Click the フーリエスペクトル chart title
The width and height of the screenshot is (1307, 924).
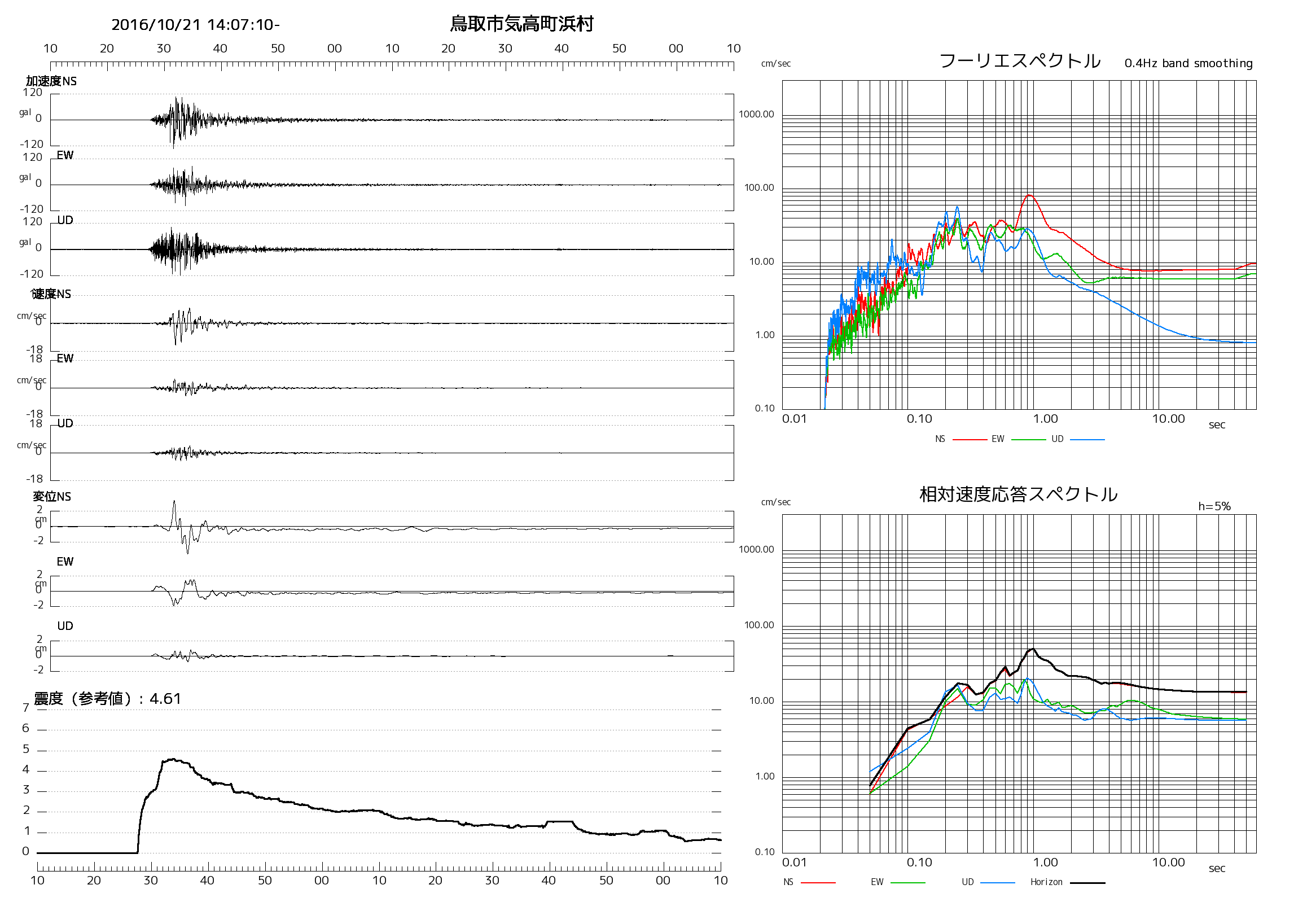coord(1020,60)
